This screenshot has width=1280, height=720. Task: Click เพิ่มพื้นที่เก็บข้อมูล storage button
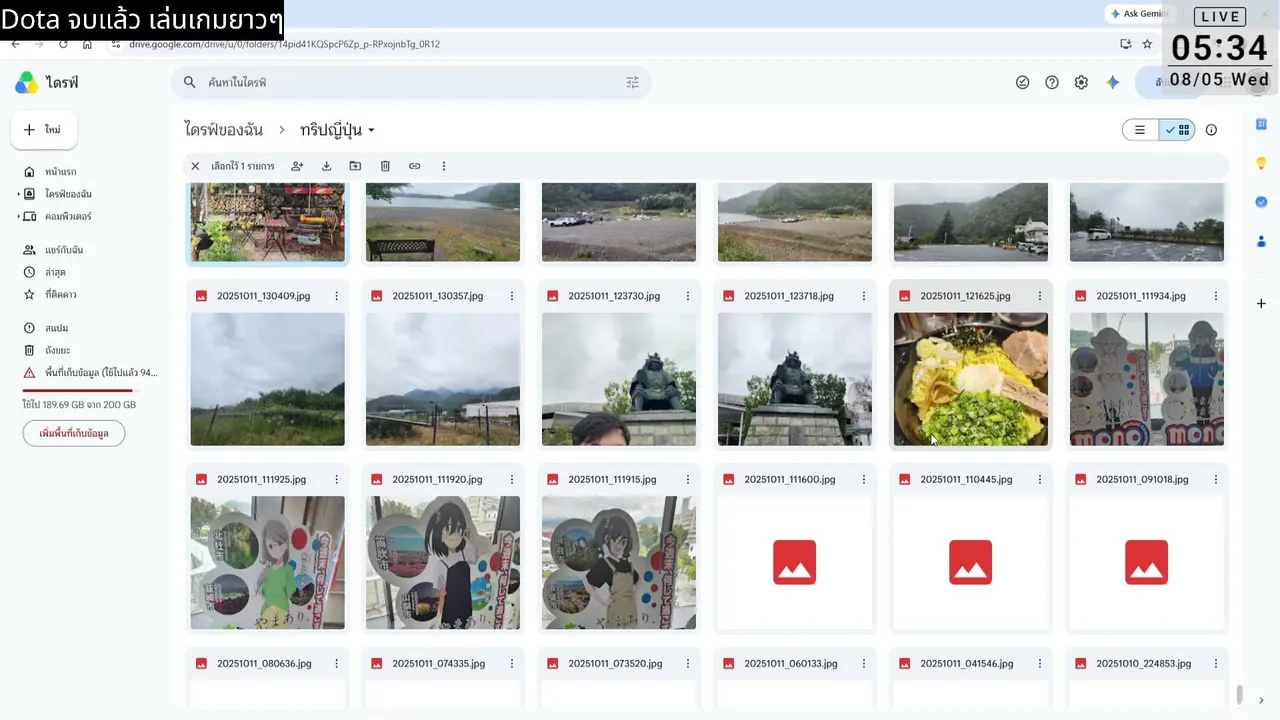[74, 433]
